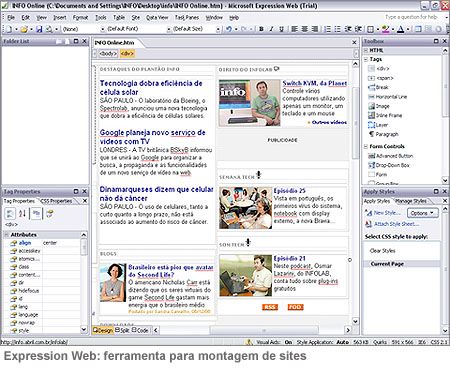Toggle italic formatting

pyautogui.click(x=271, y=29)
